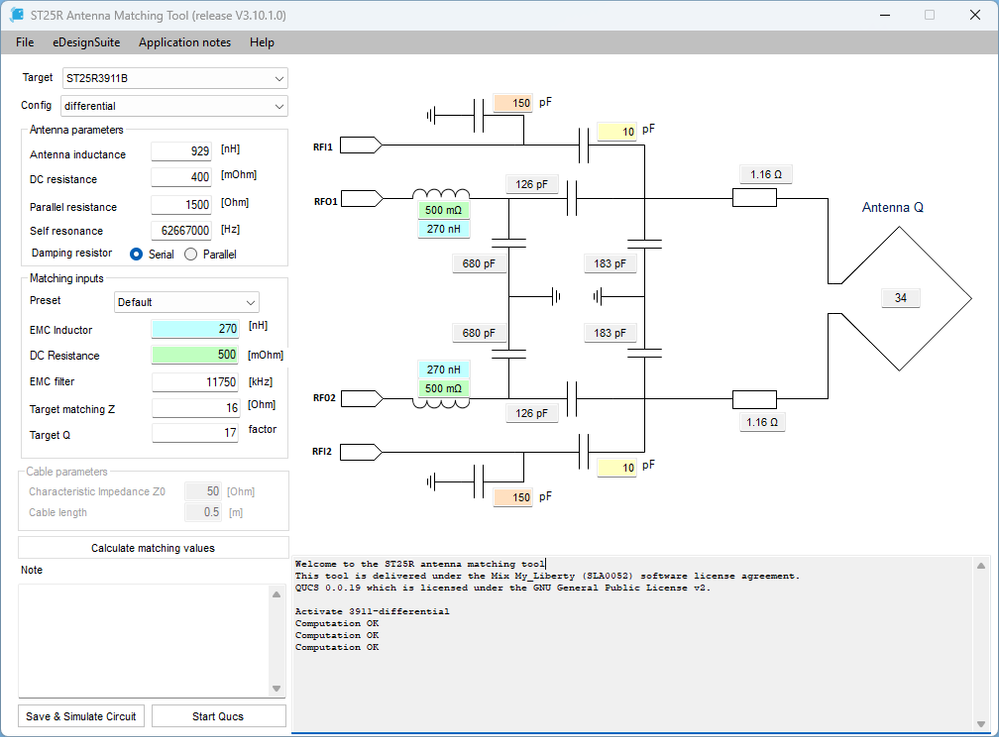The image size is (999, 737).
Task: Click the matching DC Resistance 500 field
Action: click(195, 355)
